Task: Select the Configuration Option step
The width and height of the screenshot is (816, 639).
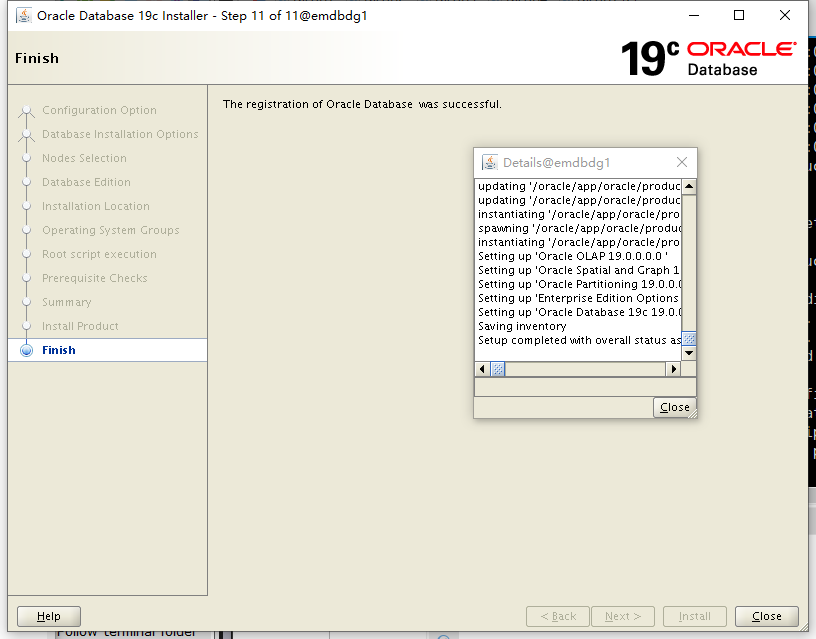Action: coord(99,110)
